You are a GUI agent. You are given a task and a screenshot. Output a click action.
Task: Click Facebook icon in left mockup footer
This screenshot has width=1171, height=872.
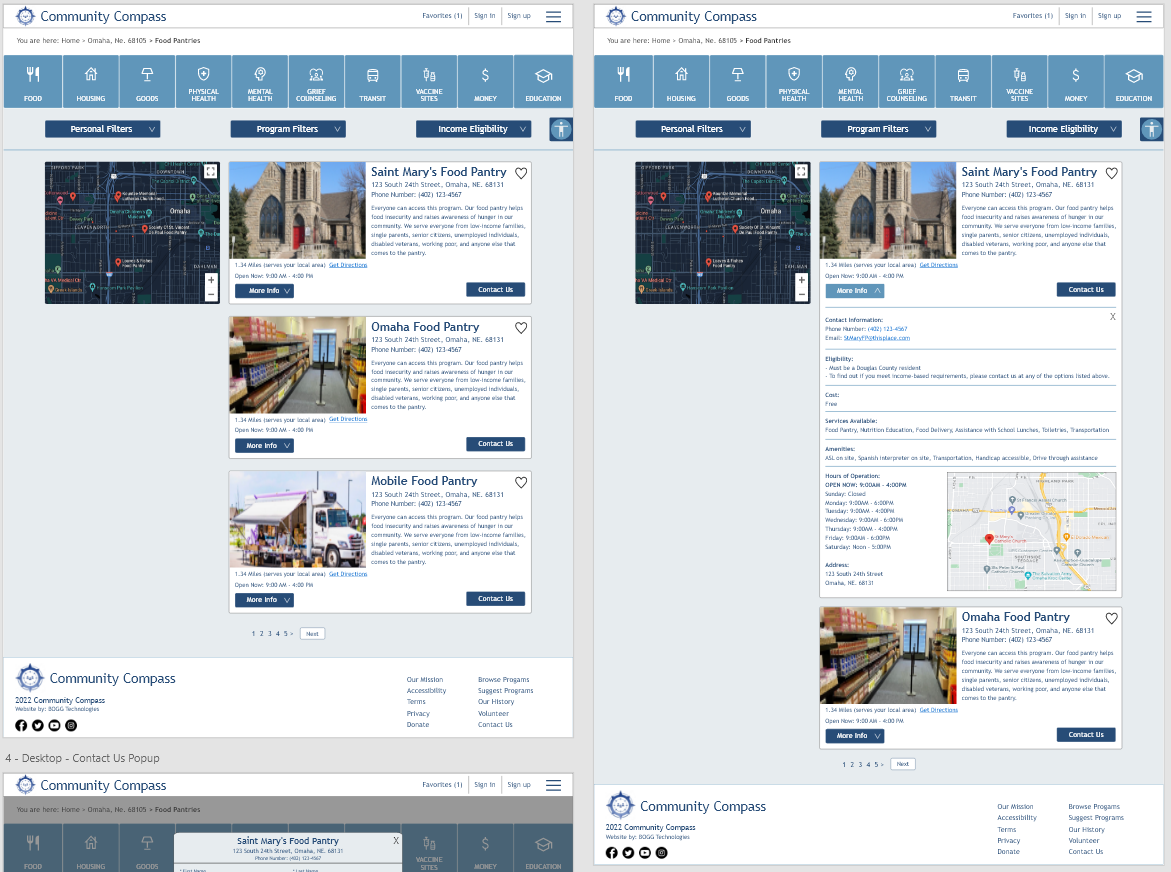click(x=21, y=726)
